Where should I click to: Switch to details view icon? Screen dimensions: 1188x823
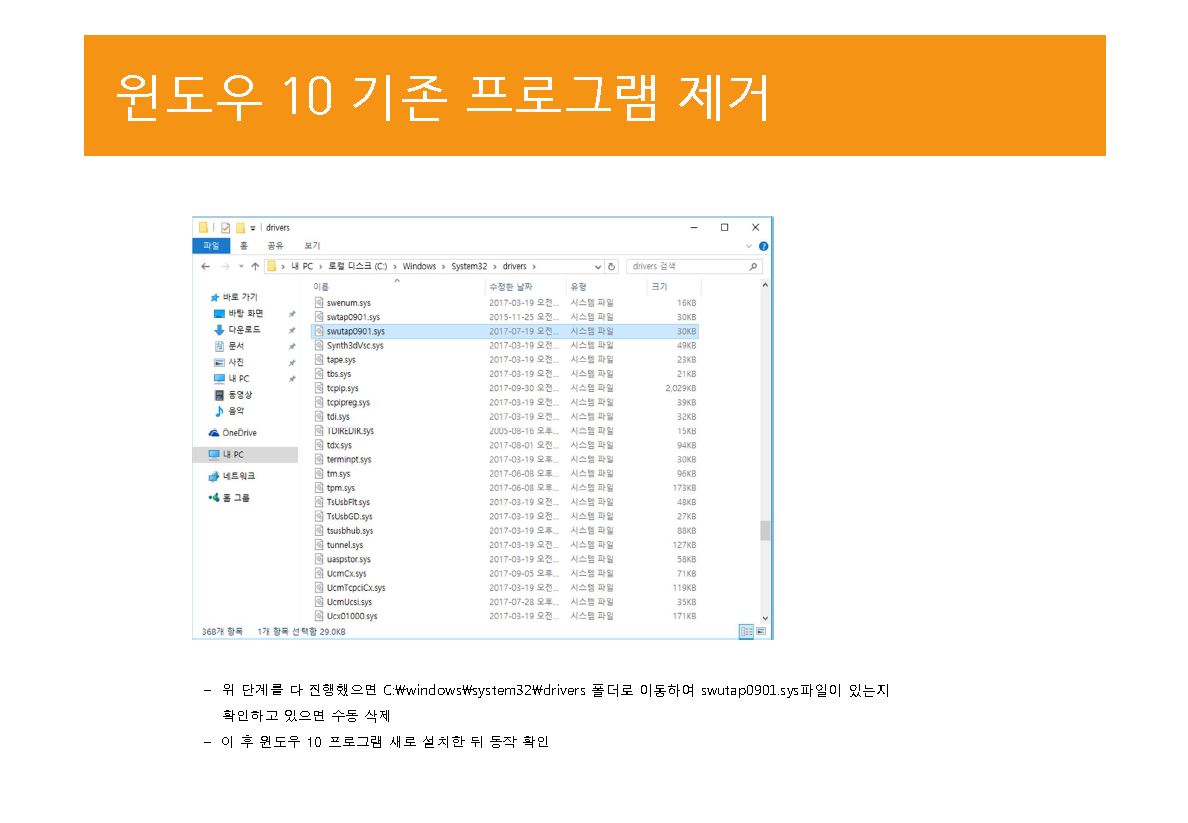tap(746, 632)
